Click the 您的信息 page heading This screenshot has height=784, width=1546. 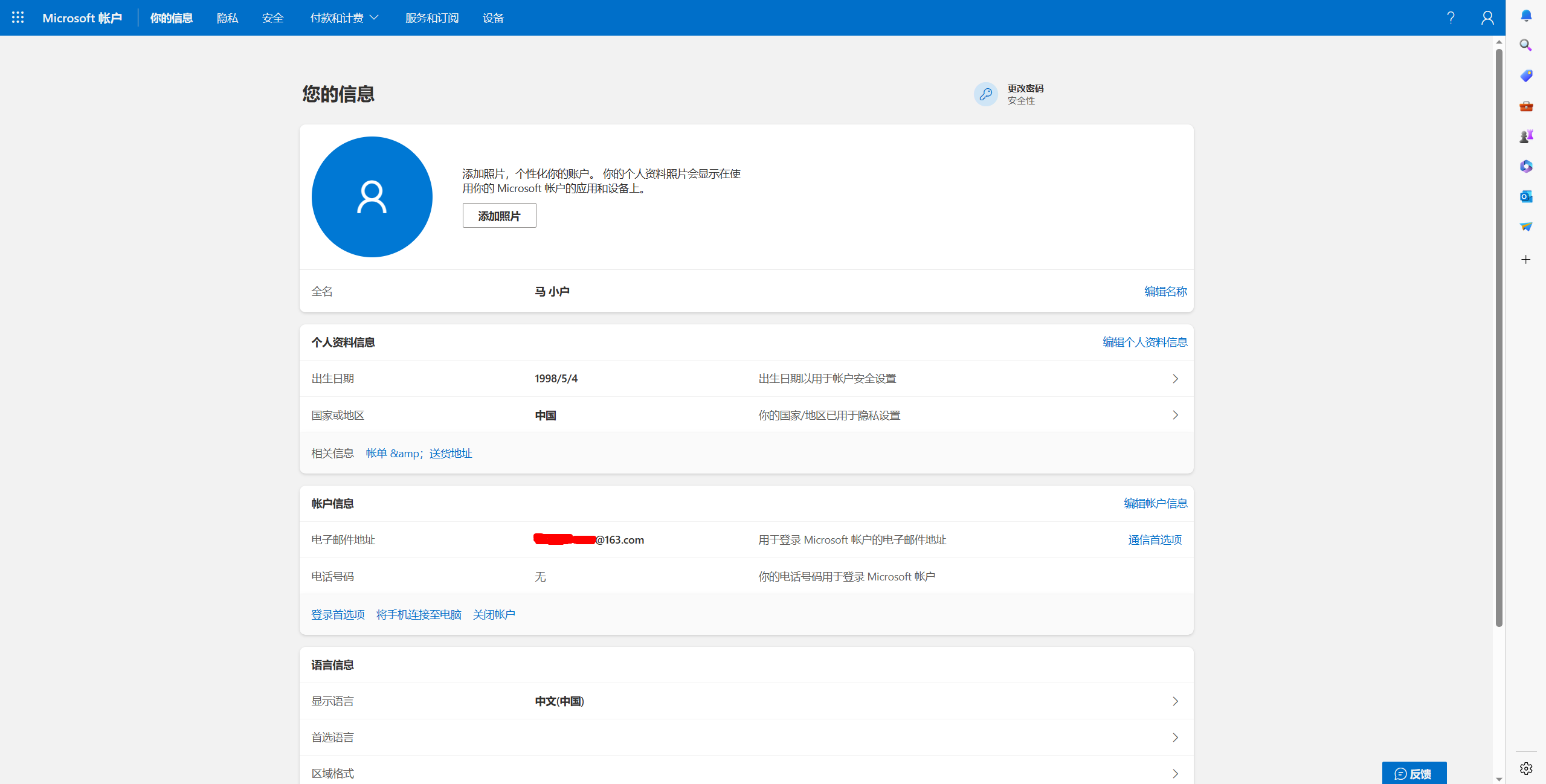338,94
